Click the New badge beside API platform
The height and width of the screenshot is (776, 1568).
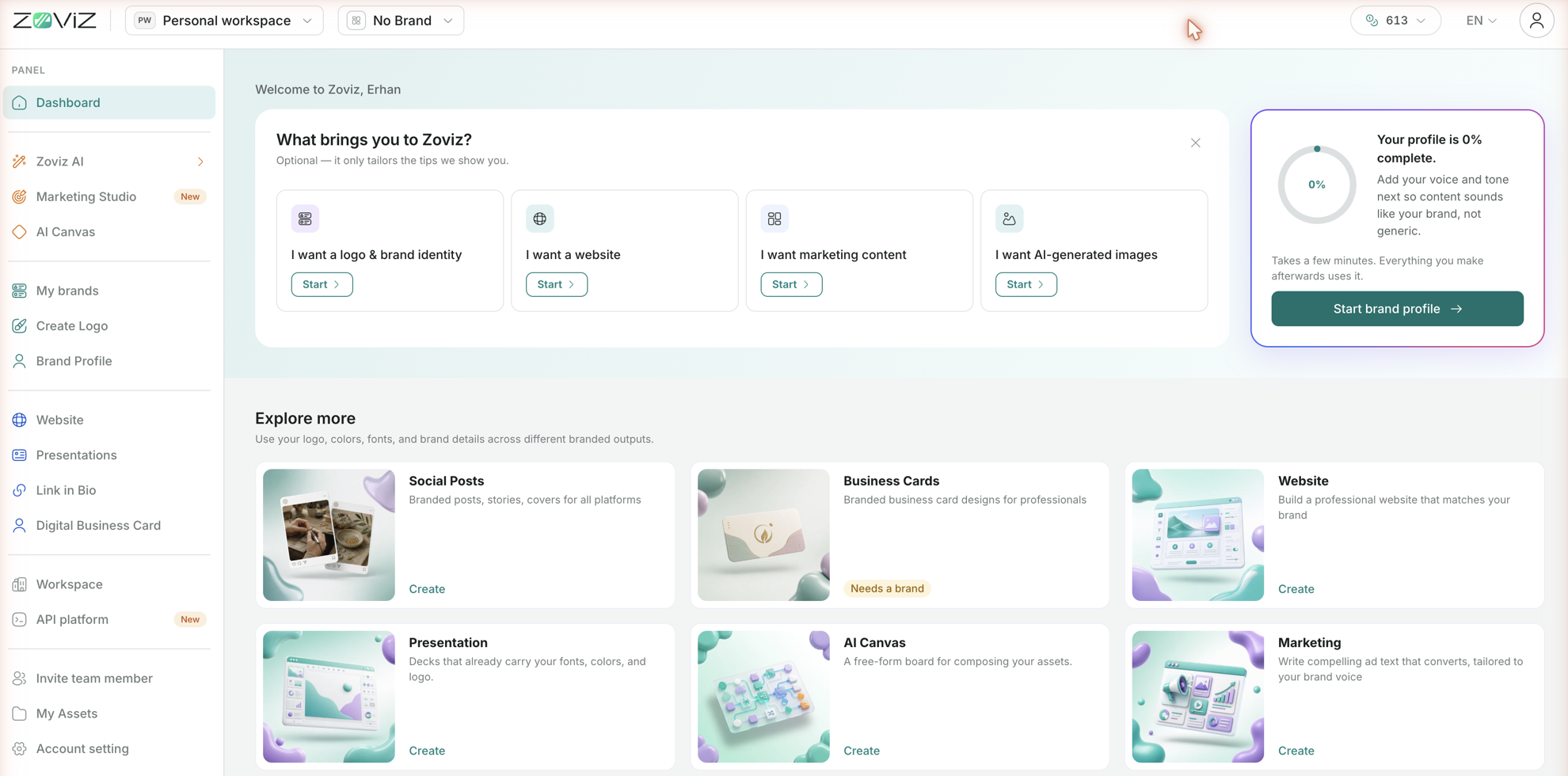(x=190, y=619)
